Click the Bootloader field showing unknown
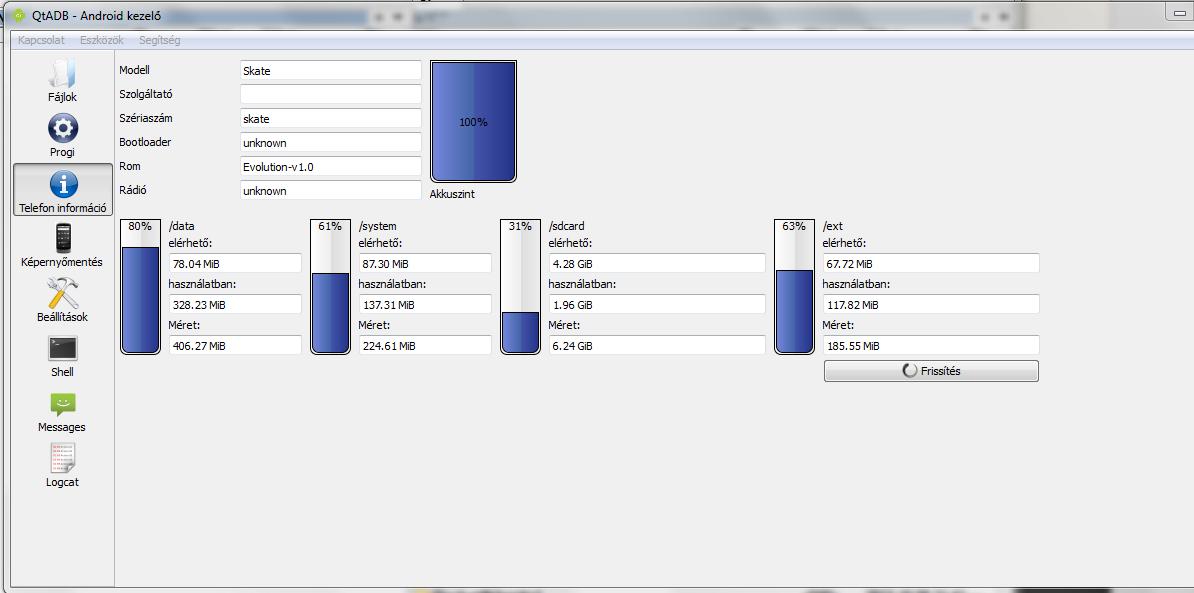1194x593 pixels. coord(330,142)
